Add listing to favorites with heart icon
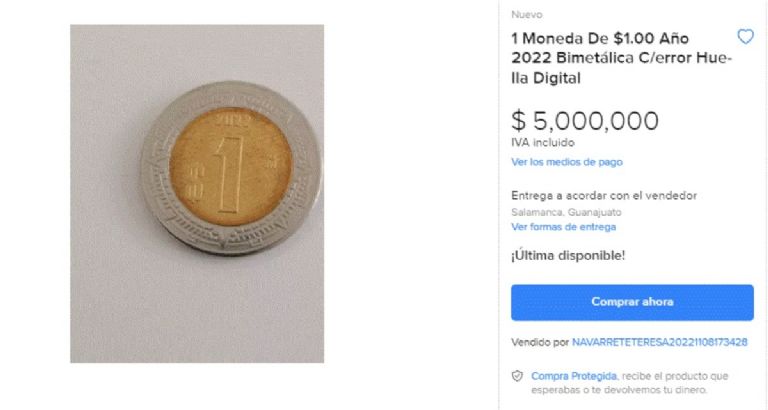The width and height of the screenshot is (768, 410). [745, 37]
